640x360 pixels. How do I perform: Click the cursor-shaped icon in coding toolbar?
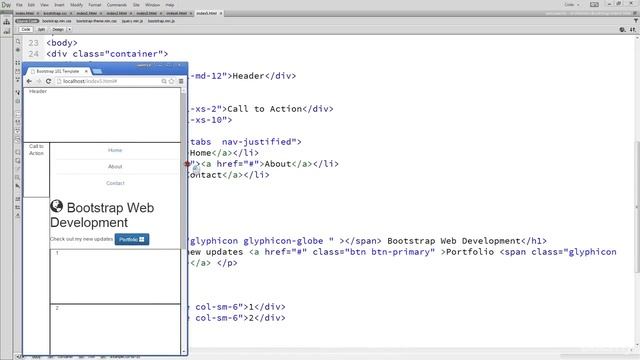[x=18, y=186]
